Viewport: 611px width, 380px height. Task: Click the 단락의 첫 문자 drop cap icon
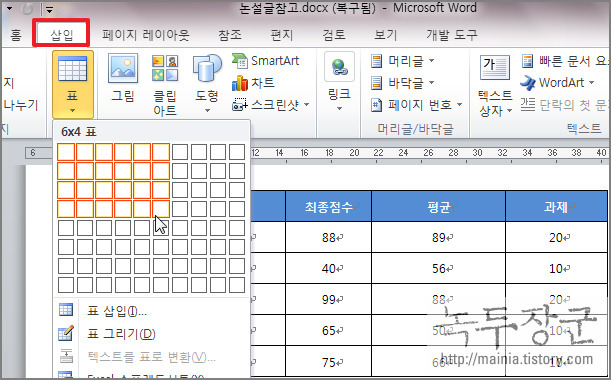528,104
